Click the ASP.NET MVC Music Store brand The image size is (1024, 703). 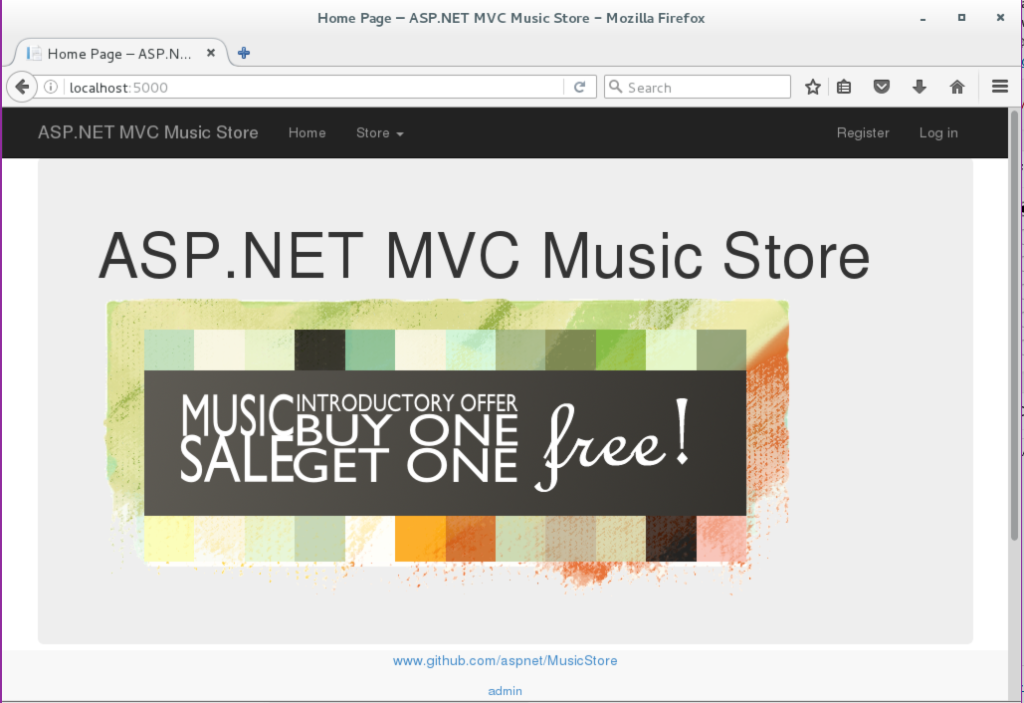[148, 133]
